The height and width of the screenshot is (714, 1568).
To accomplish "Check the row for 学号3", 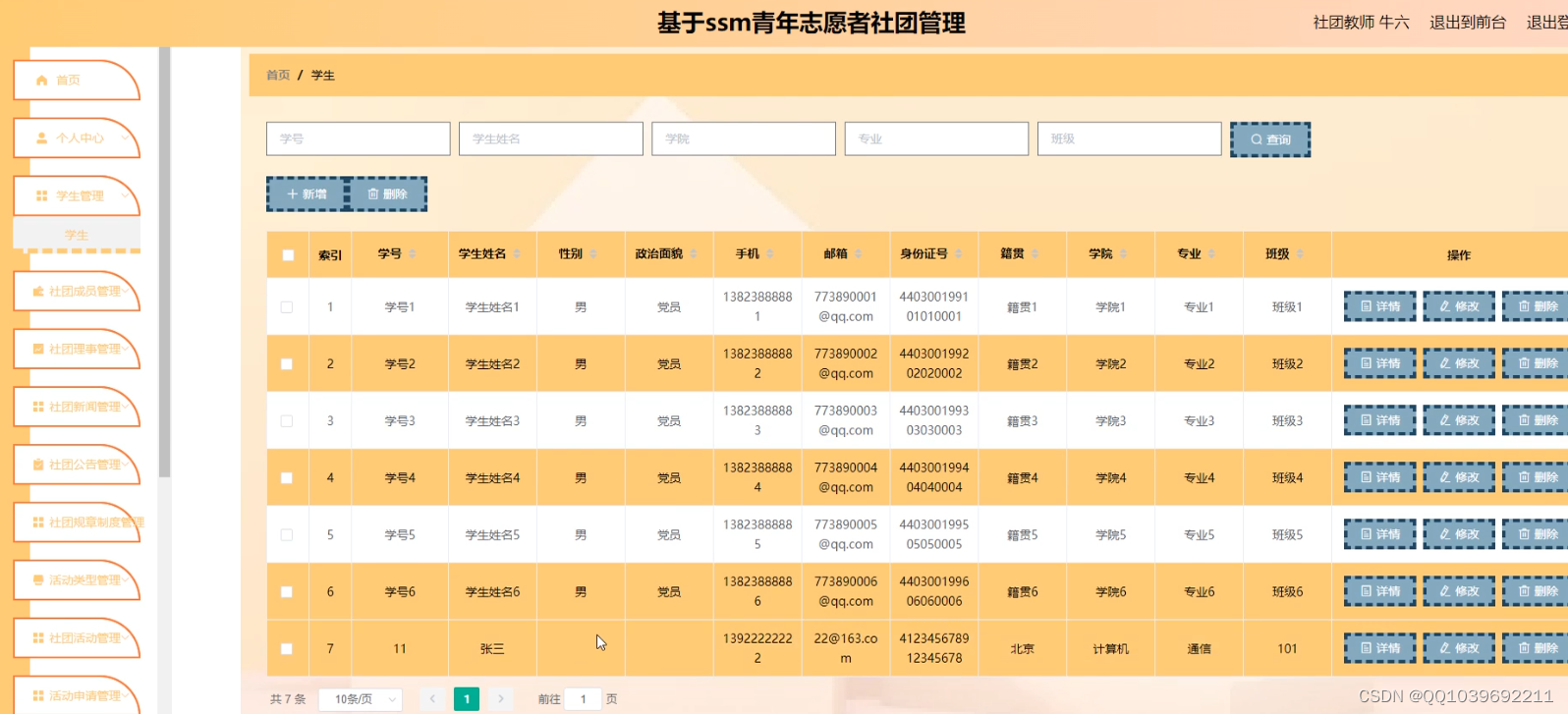I will pos(287,421).
